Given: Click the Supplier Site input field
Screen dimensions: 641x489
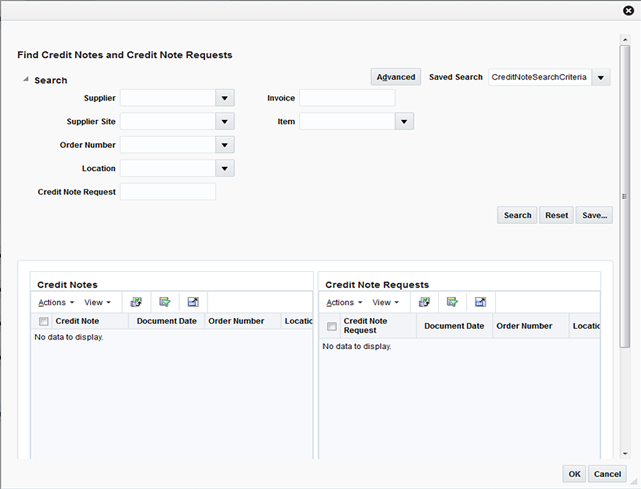Looking at the screenshot, I should [x=168, y=121].
